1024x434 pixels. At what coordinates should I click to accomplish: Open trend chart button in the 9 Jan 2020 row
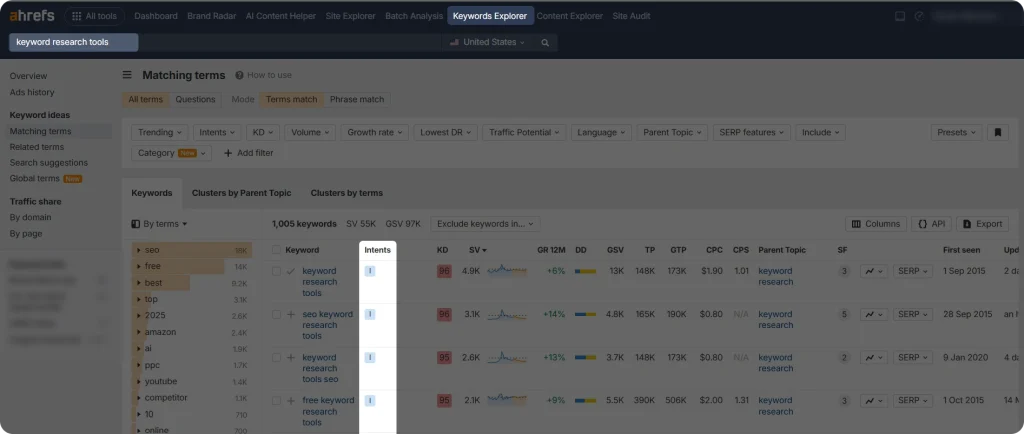click(x=874, y=358)
